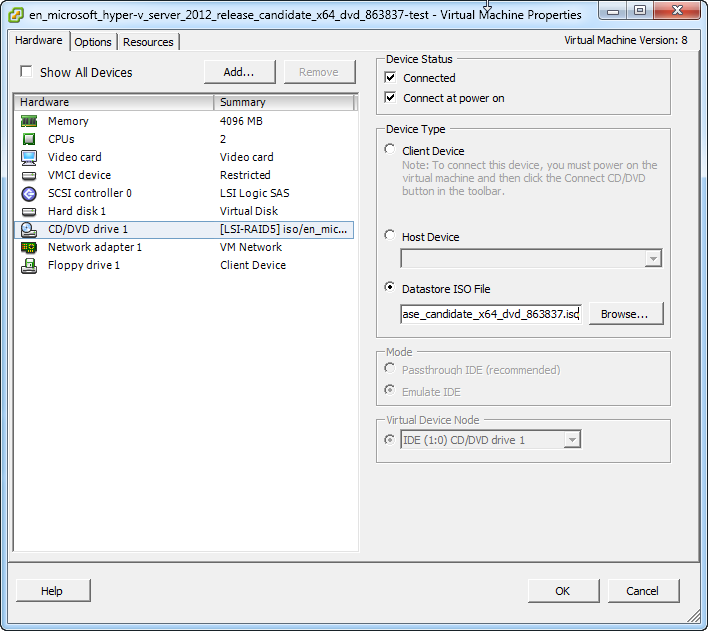Close the Virtual Machine Properties window
Screen dimensions: 708x631
tap(677, 11)
